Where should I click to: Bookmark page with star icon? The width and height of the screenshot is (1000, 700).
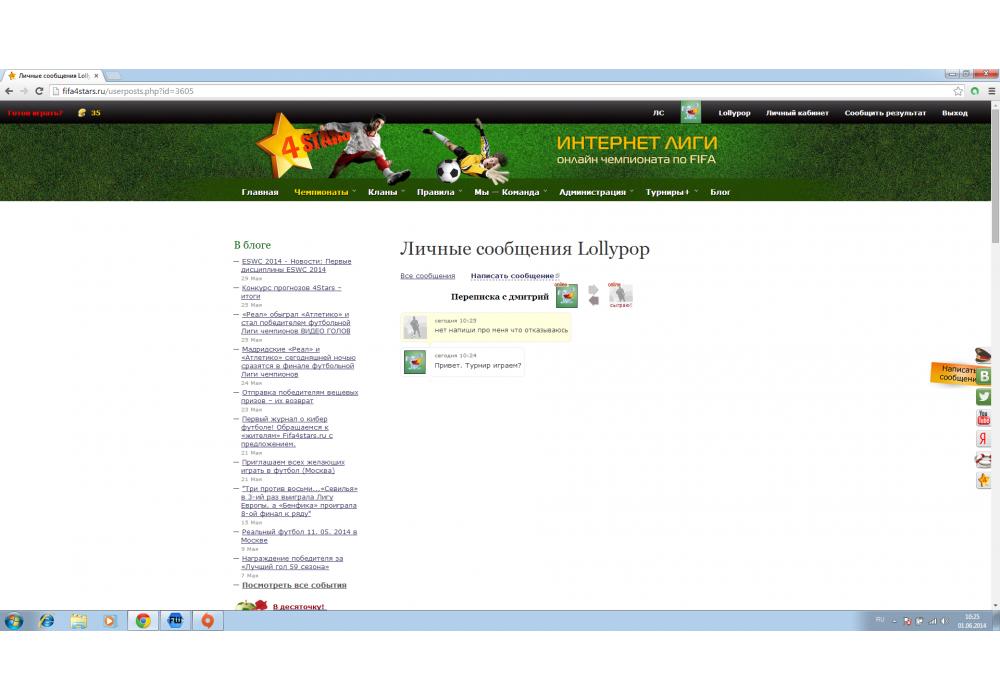pyautogui.click(x=958, y=91)
